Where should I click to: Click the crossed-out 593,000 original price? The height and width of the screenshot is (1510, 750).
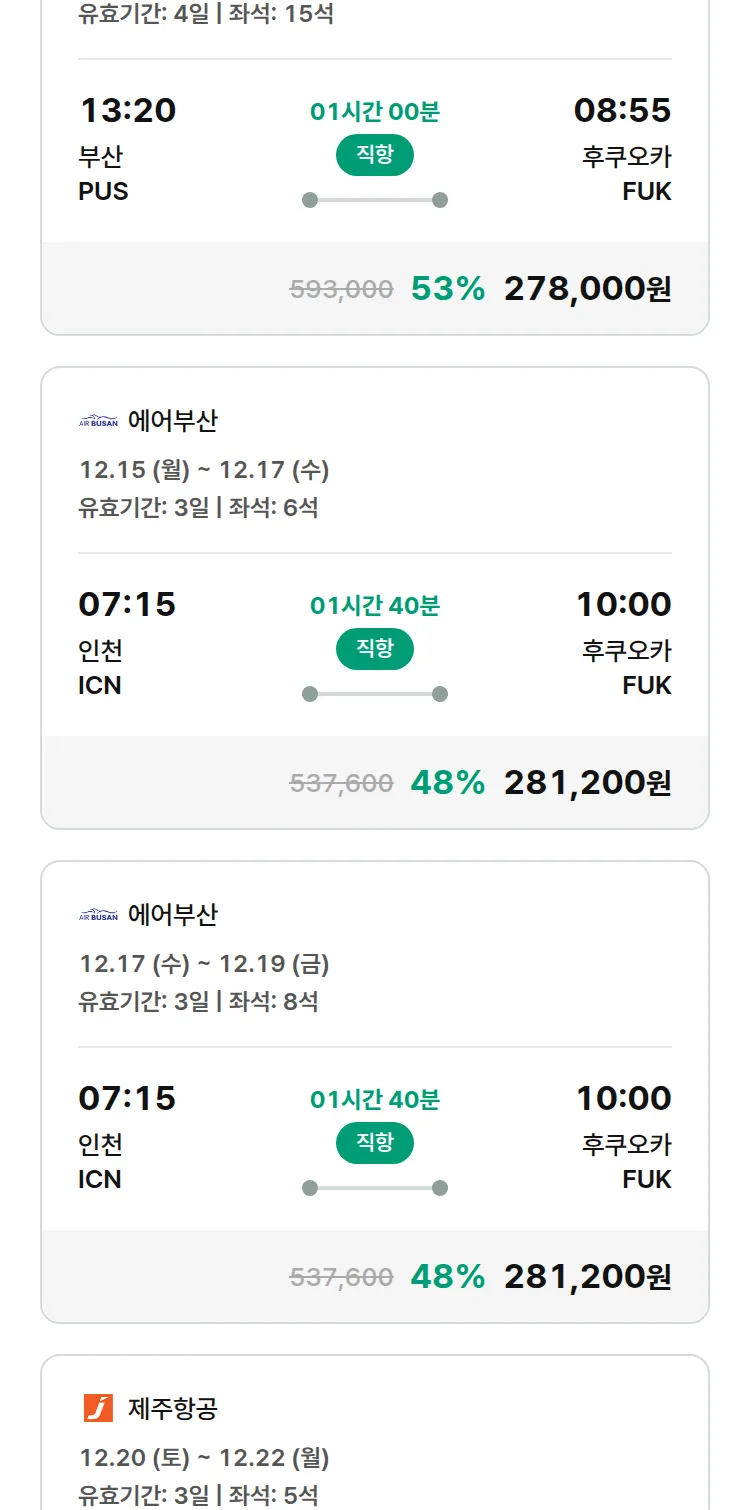(341, 290)
